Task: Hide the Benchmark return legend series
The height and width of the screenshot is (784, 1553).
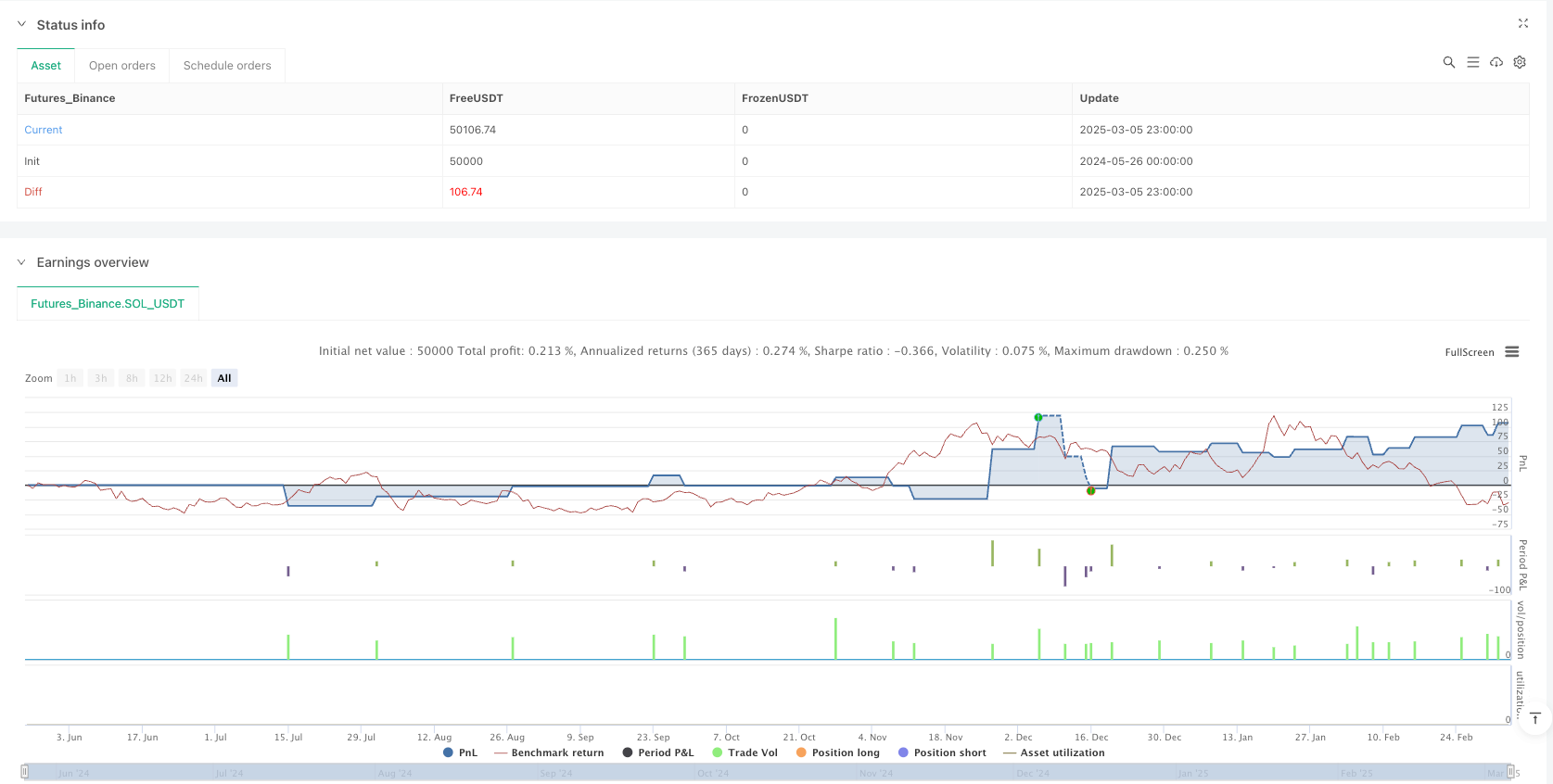Action: [x=549, y=752]
